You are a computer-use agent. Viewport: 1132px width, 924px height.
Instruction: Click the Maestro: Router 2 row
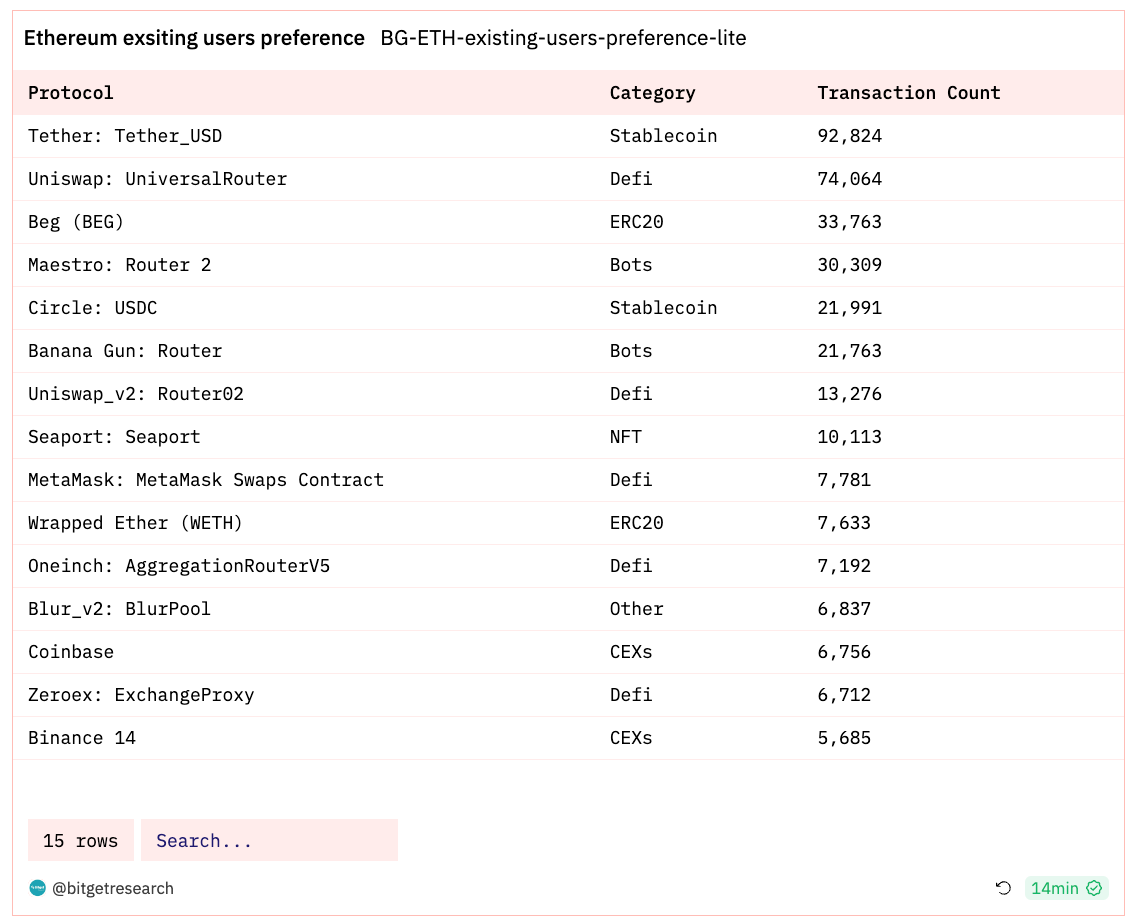pyautogui.click(x=568, y=265)
